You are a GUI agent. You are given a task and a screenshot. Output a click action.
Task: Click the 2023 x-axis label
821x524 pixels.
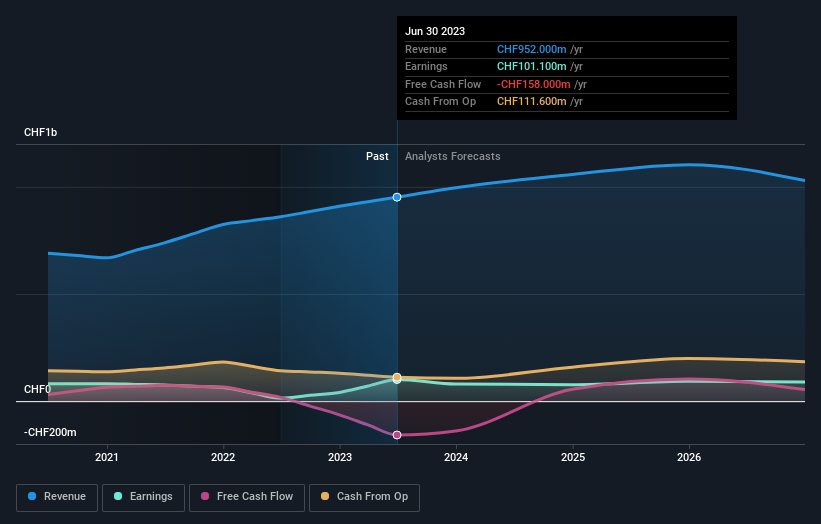(340, 458)
